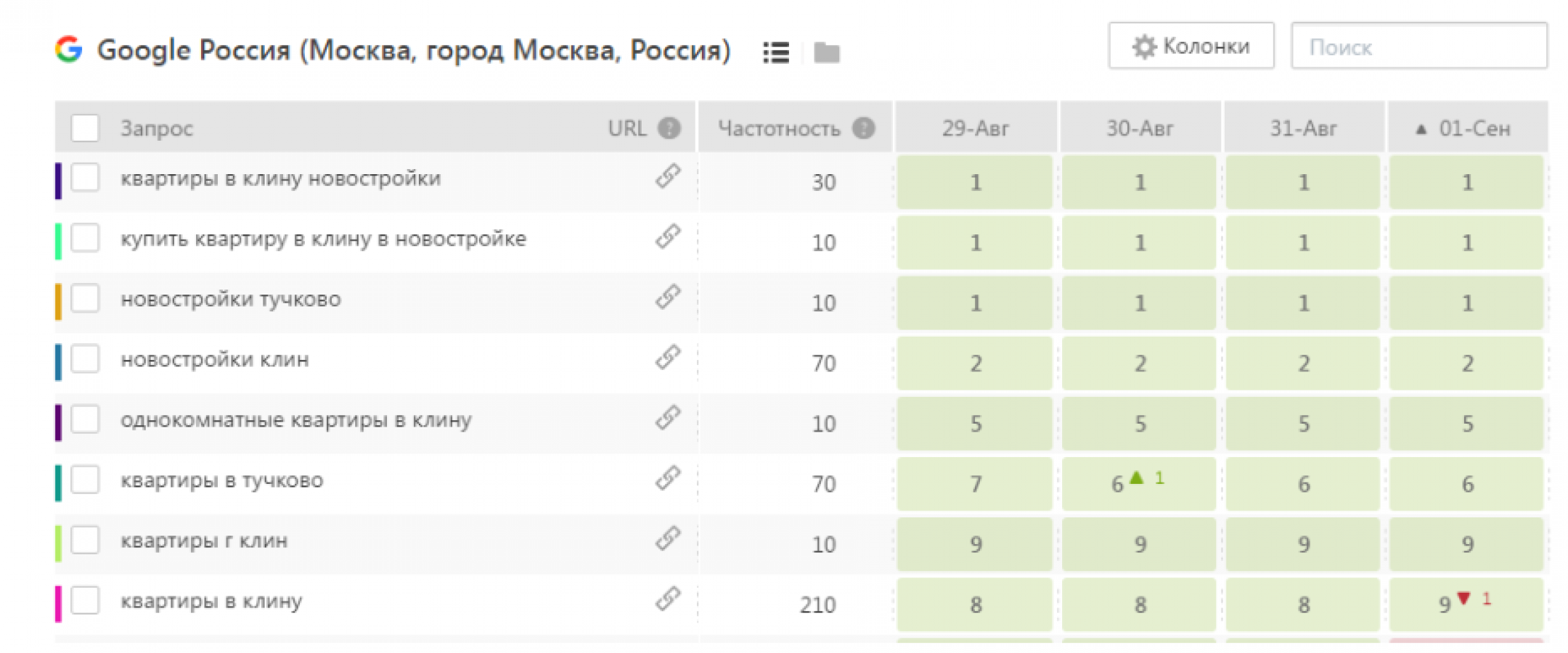Click the pink color marker for квартиры в клину

58,604
